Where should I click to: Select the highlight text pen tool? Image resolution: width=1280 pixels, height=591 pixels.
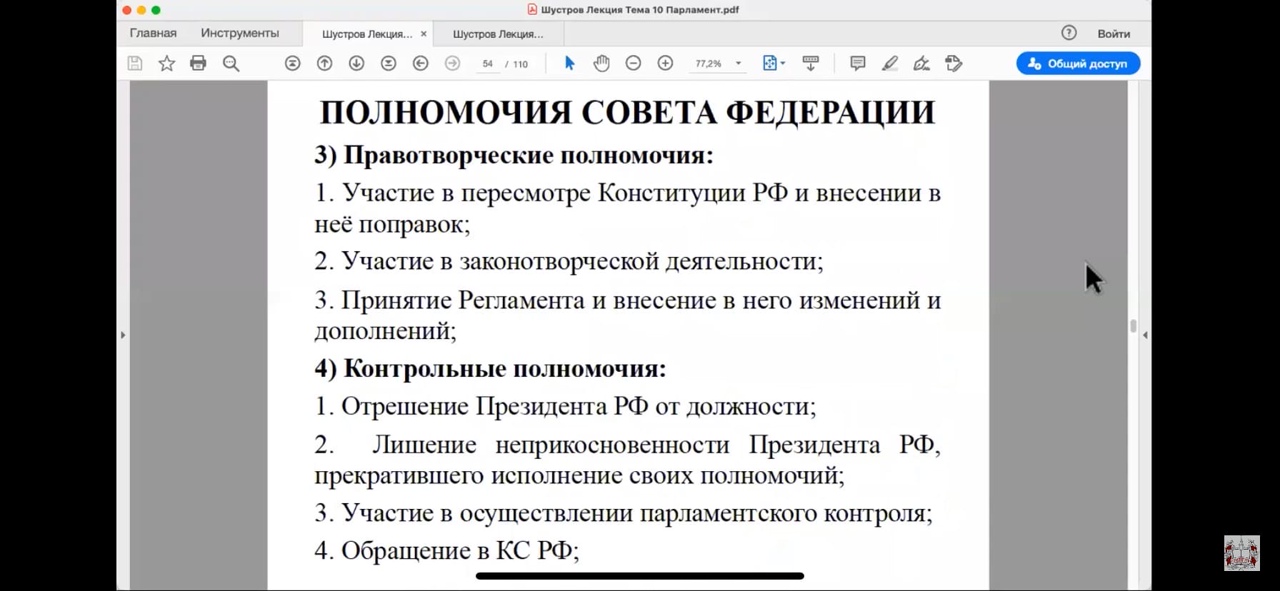[890, 63]
